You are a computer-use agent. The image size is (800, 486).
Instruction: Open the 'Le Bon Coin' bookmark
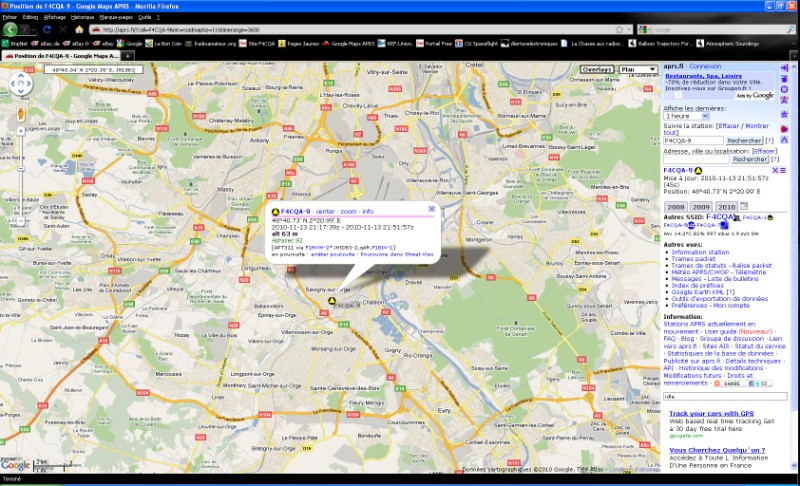(164, 44)
